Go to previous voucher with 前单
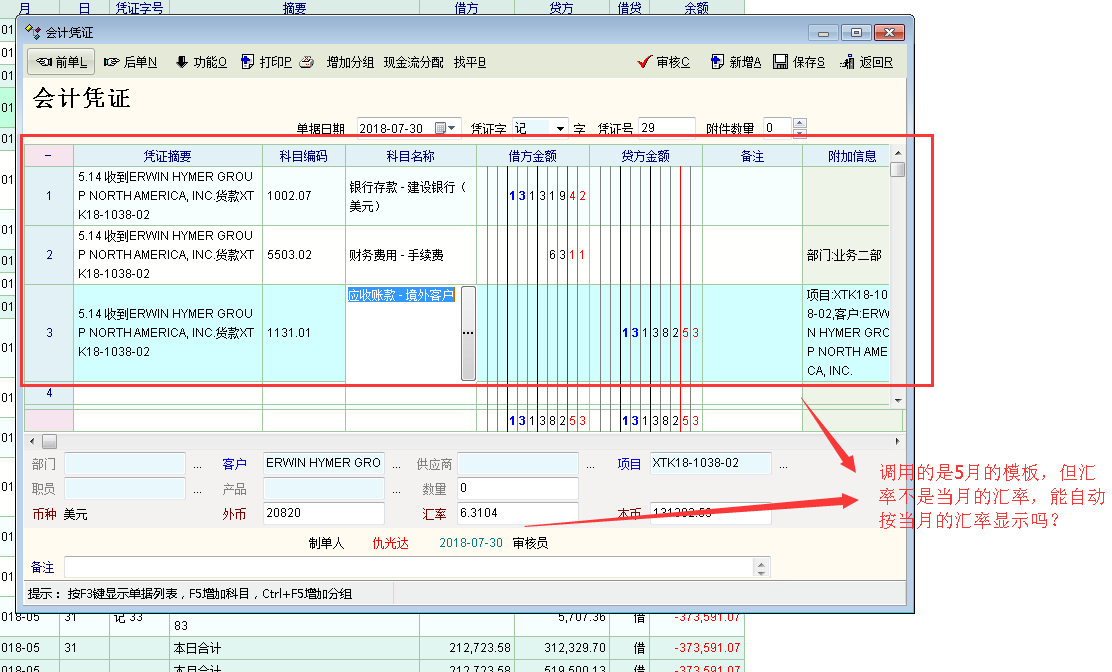 point(61,62)
